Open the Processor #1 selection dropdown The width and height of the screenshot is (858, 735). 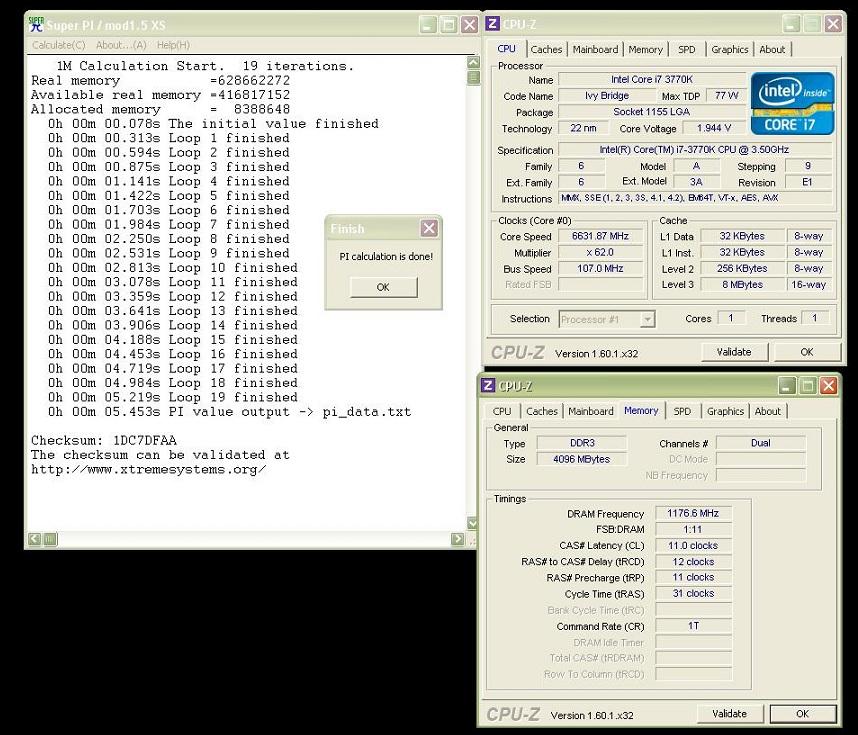647,319
